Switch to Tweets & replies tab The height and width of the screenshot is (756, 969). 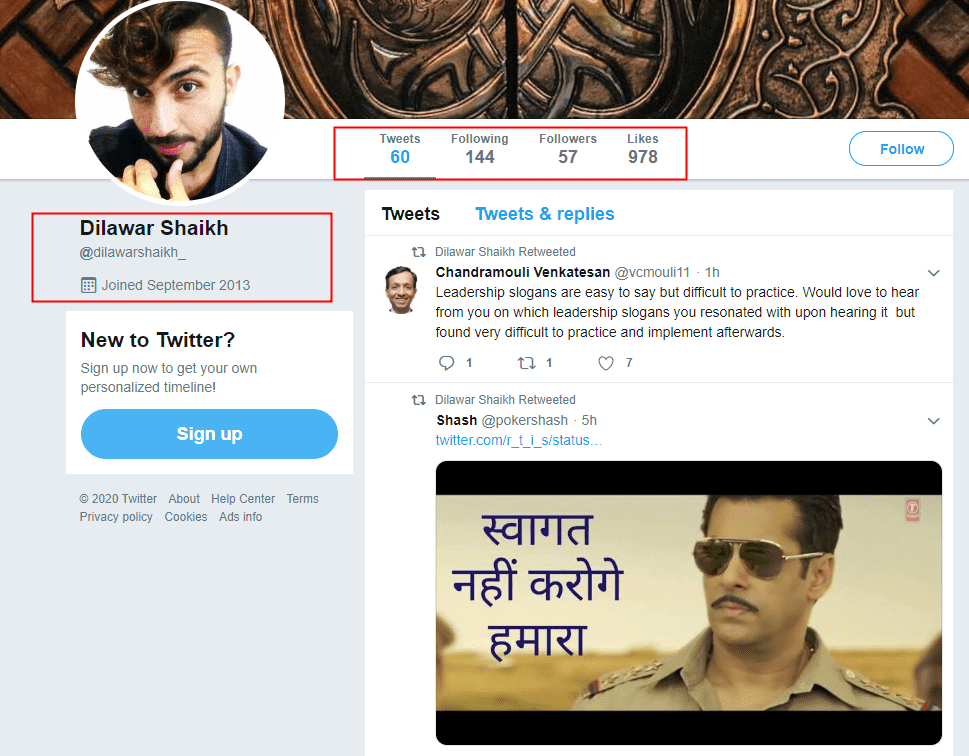coord(544,214)
